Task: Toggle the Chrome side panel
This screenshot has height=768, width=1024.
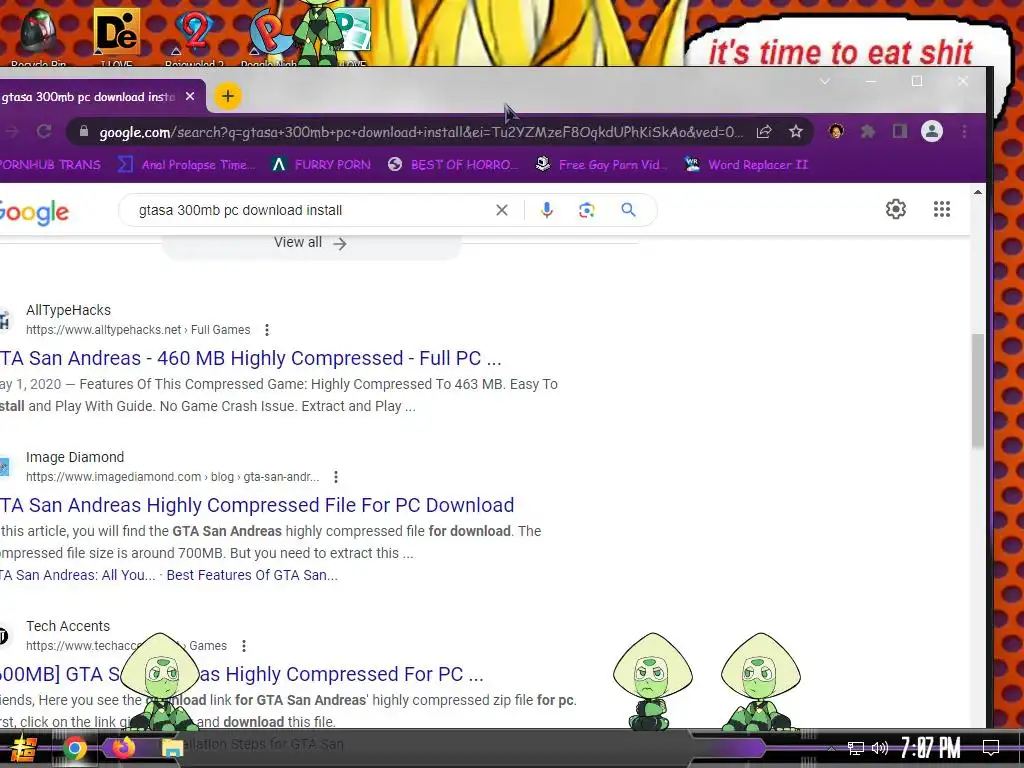Action: coord(900,132)
